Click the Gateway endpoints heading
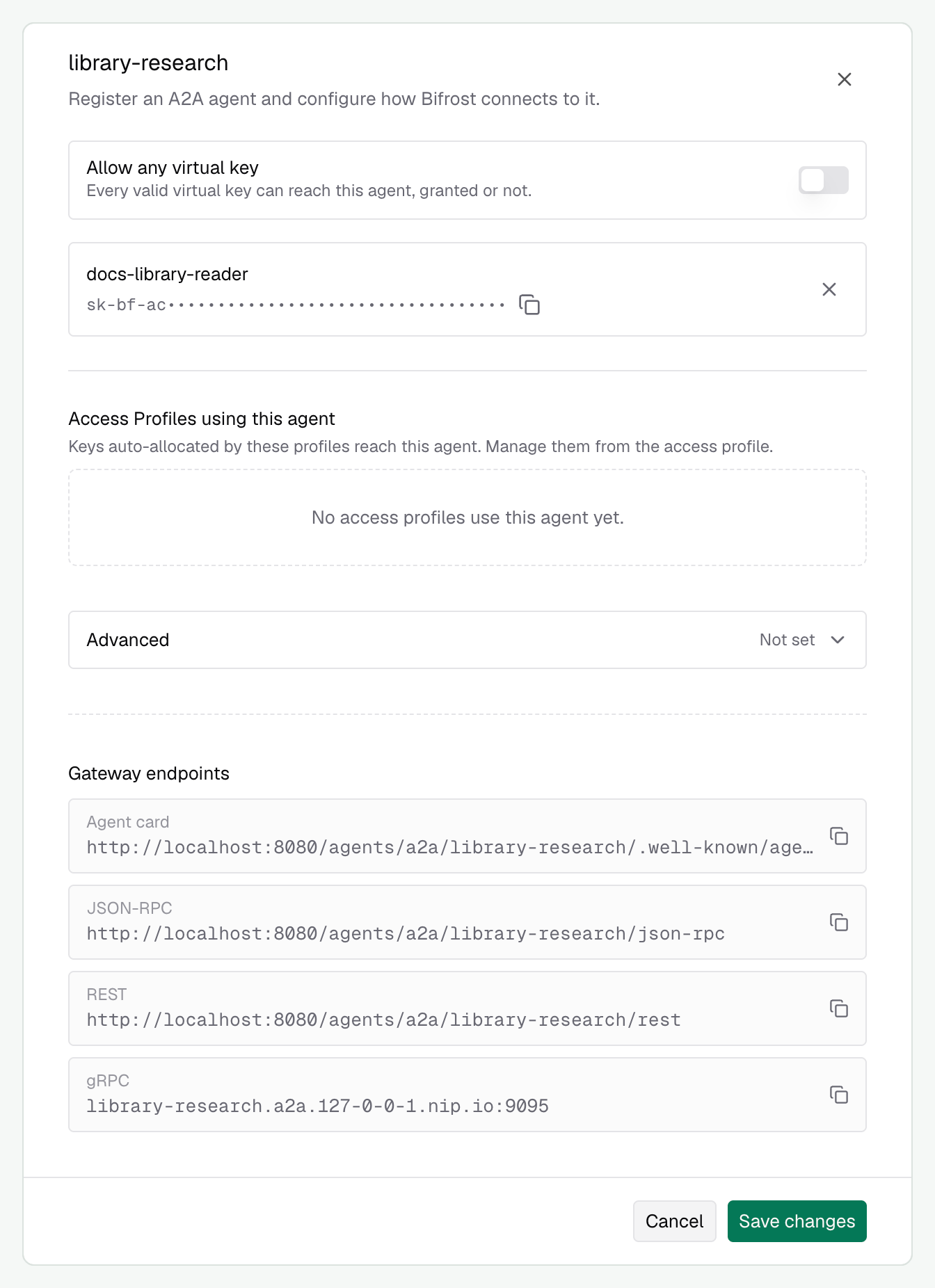This screenshot has width=935, height=1288. 149,773
